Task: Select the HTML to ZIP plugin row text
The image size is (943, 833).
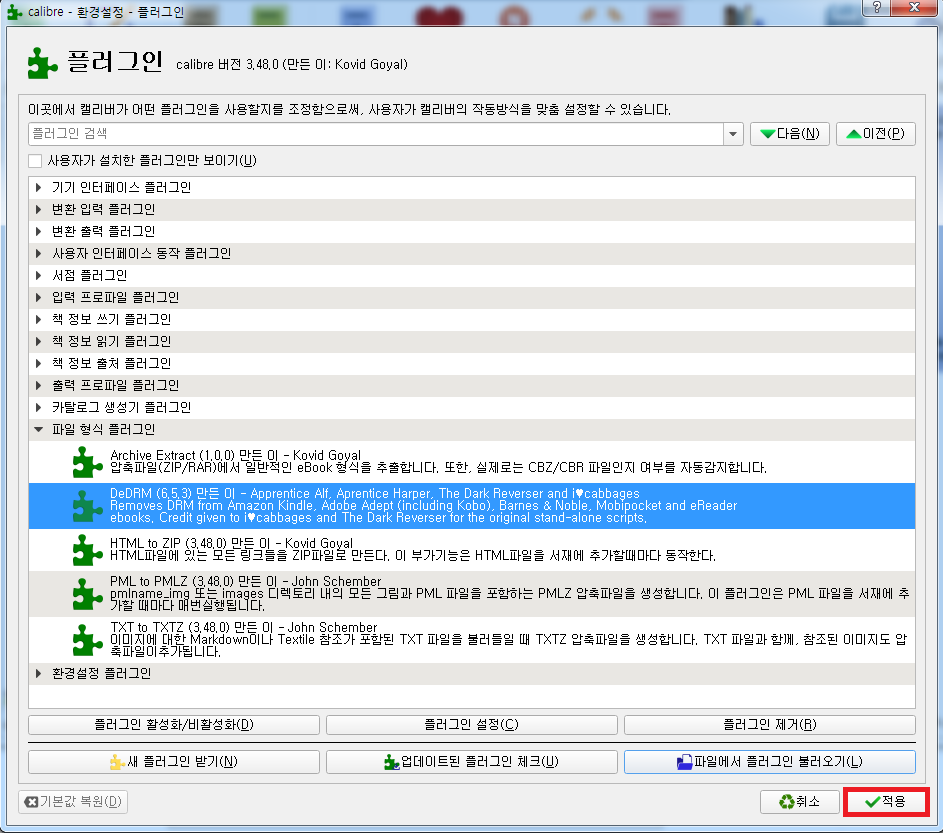Action: point(413,550)
